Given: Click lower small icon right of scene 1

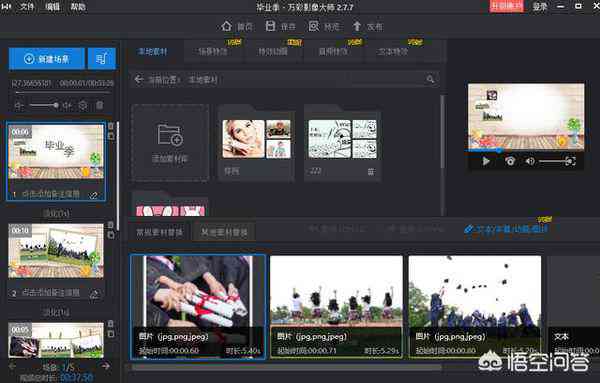Looking at the screenshot, I should click(x=111, y=136).
